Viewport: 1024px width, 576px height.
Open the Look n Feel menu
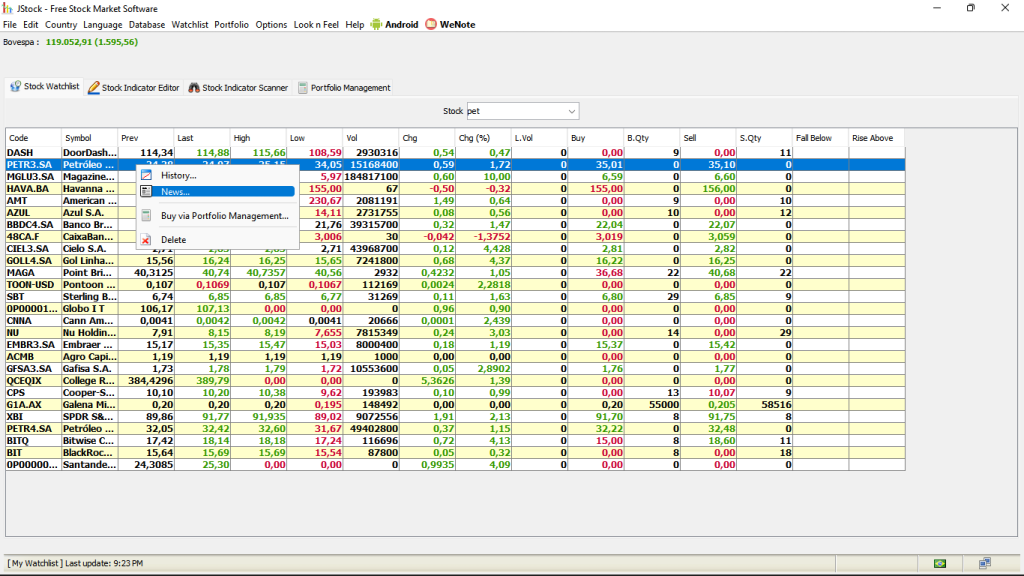(x=315, y=24)
